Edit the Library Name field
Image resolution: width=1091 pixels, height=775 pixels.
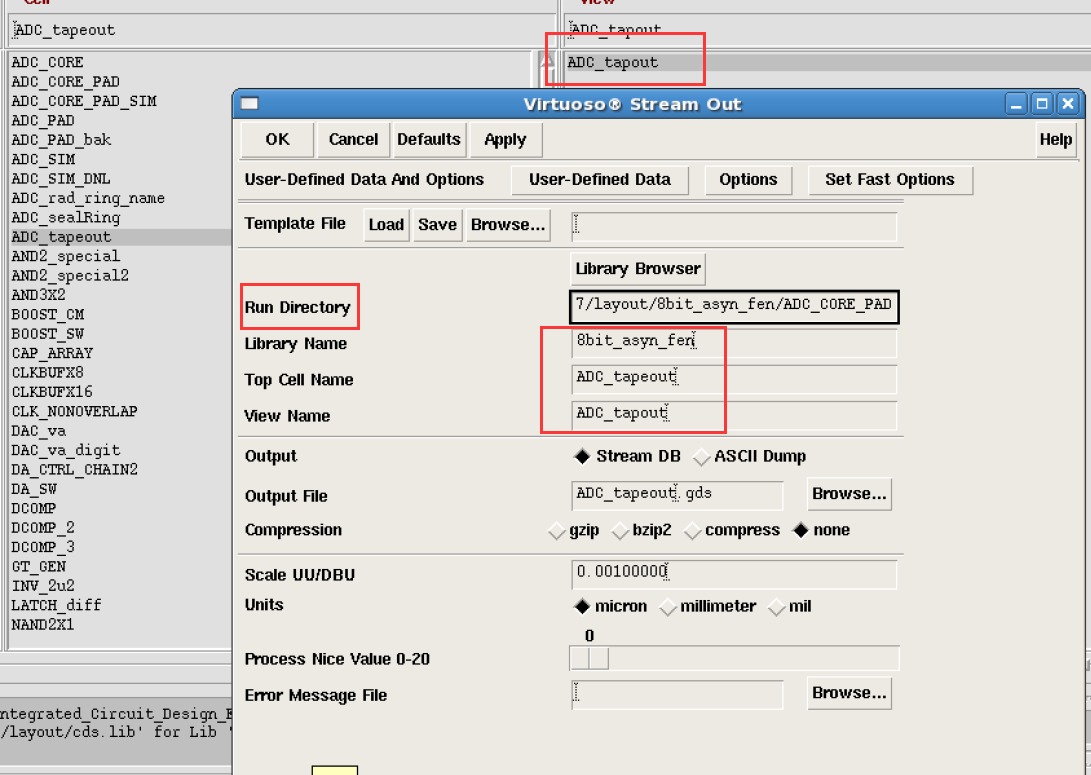pyautogui.click(x=734, y=343)
